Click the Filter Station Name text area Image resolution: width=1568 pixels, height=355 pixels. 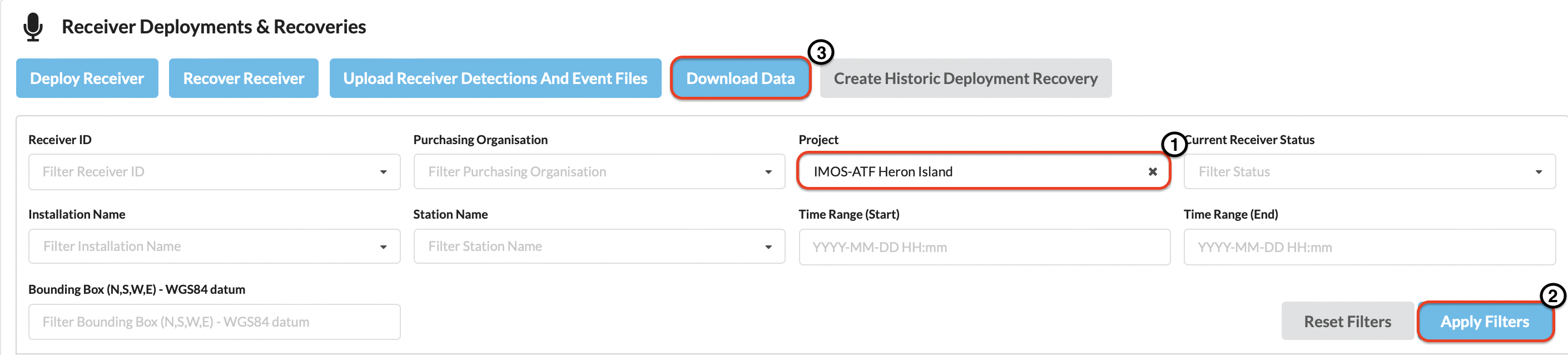point(587,246)
